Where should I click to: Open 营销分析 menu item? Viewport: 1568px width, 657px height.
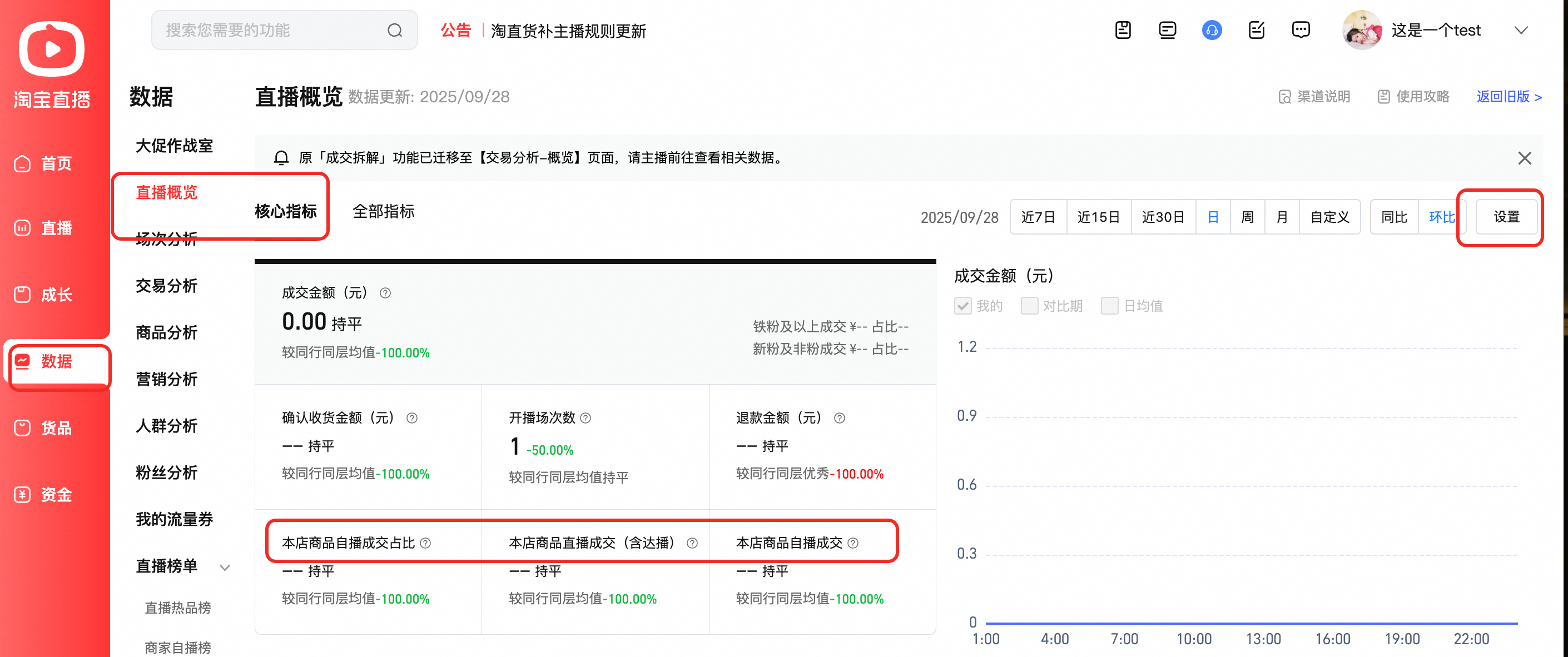click(166, 380)
